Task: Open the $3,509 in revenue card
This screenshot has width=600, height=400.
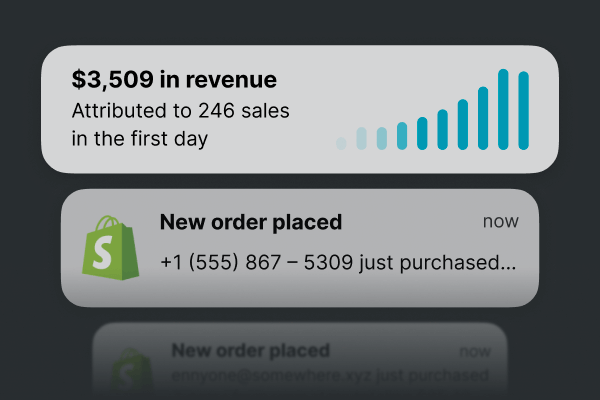Action: (x=300, y=109)
